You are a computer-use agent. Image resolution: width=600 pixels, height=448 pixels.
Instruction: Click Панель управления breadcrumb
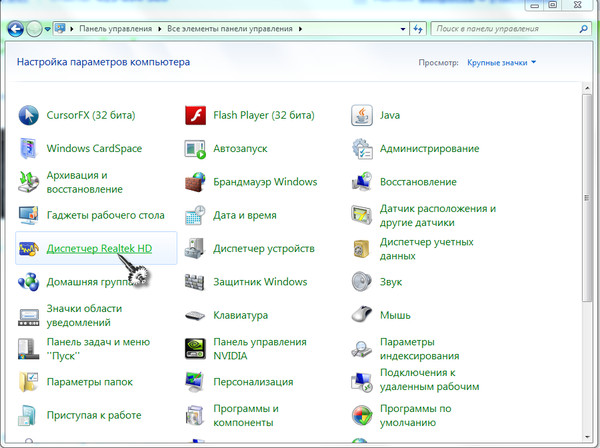click(x=116, y=29)
